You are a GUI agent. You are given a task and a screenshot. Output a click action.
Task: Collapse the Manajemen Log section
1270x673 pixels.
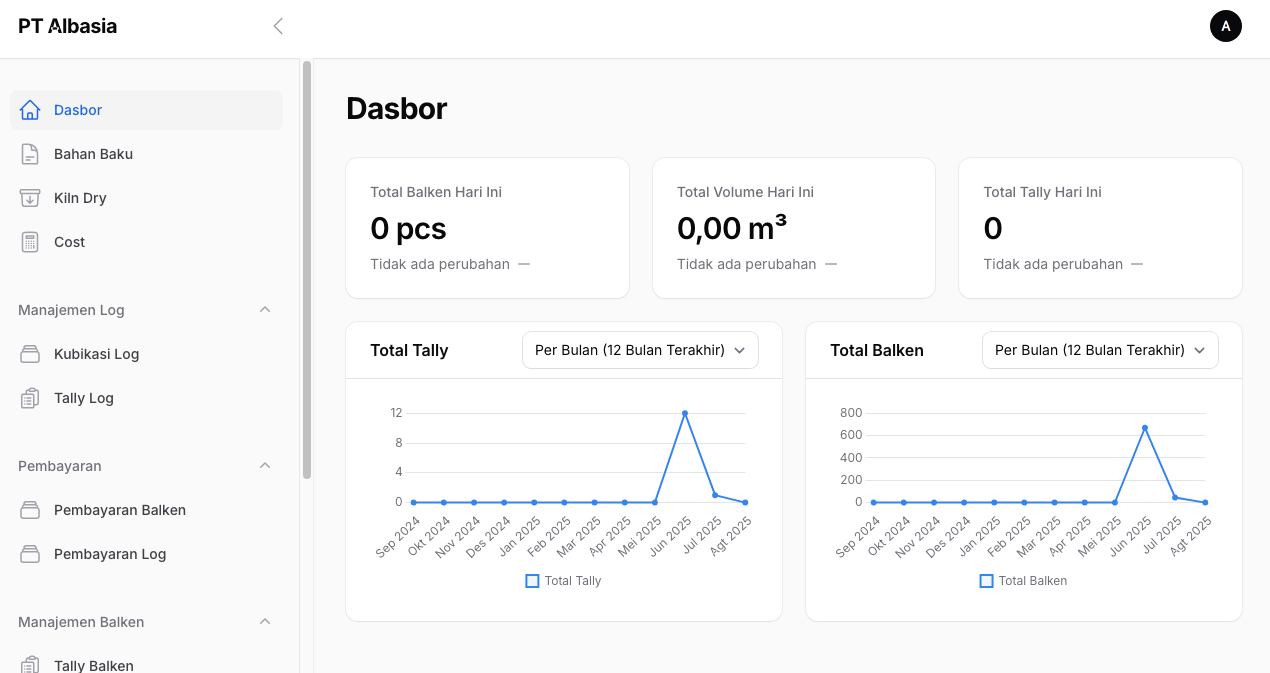(265, 310)
